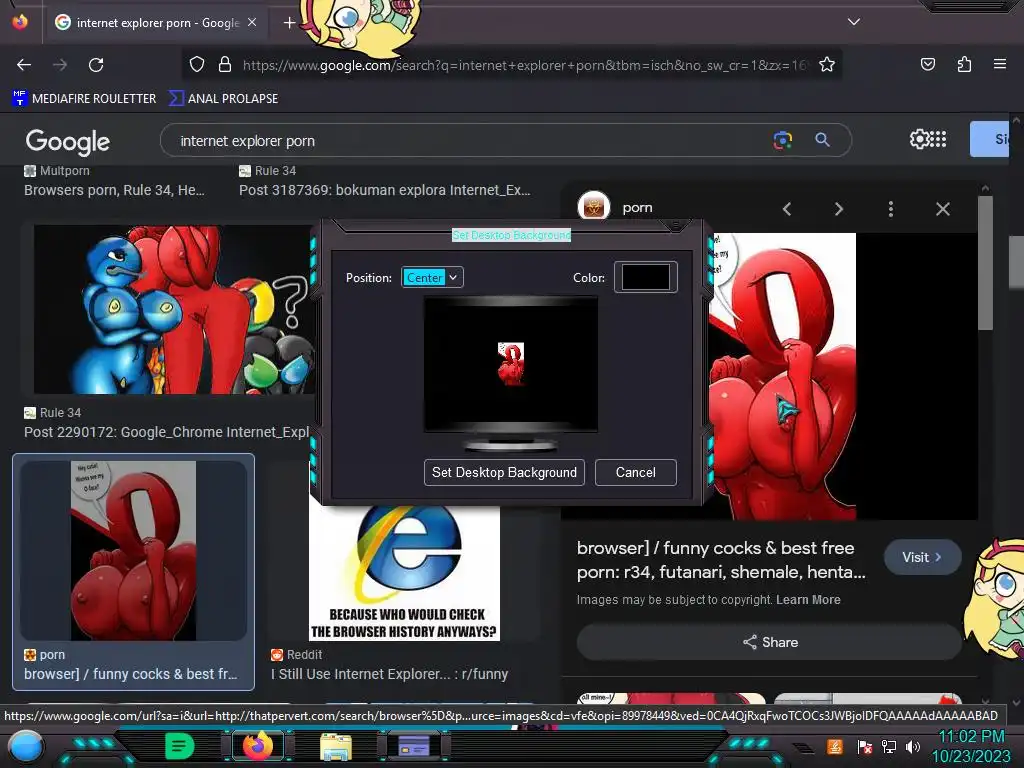Open the Google apps grid icon
The width and height of the screenshot is (1024, 768).
pyautogui.click(x=938, y=139)
